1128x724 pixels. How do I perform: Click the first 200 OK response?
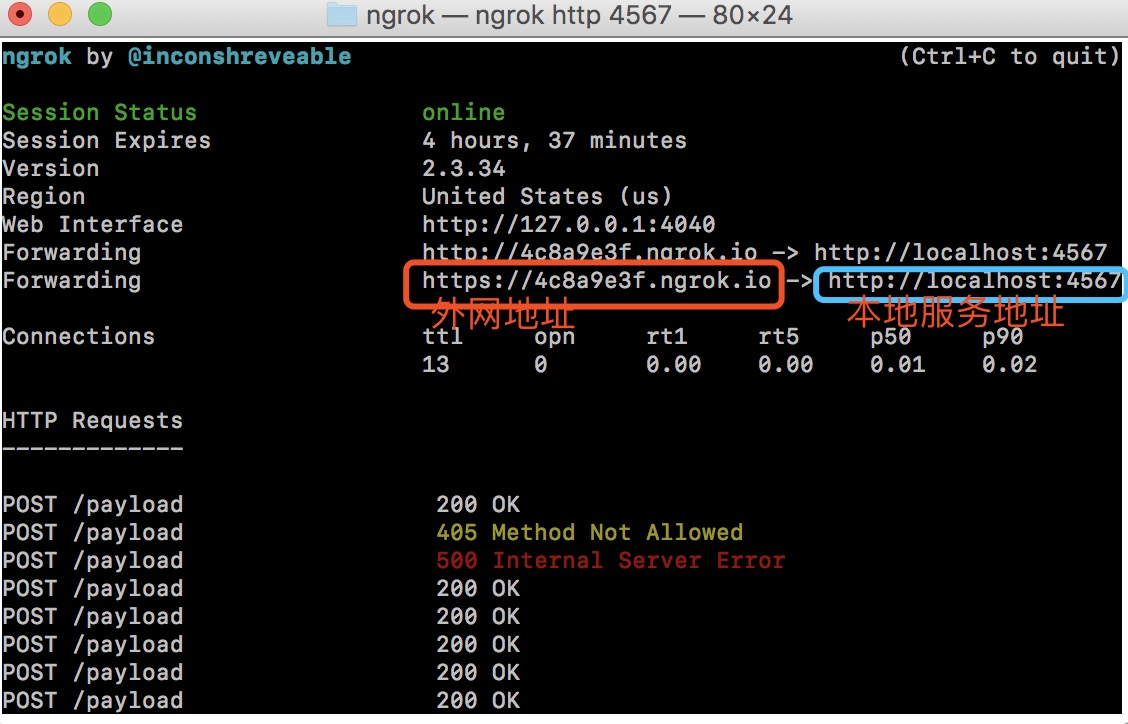478,505
